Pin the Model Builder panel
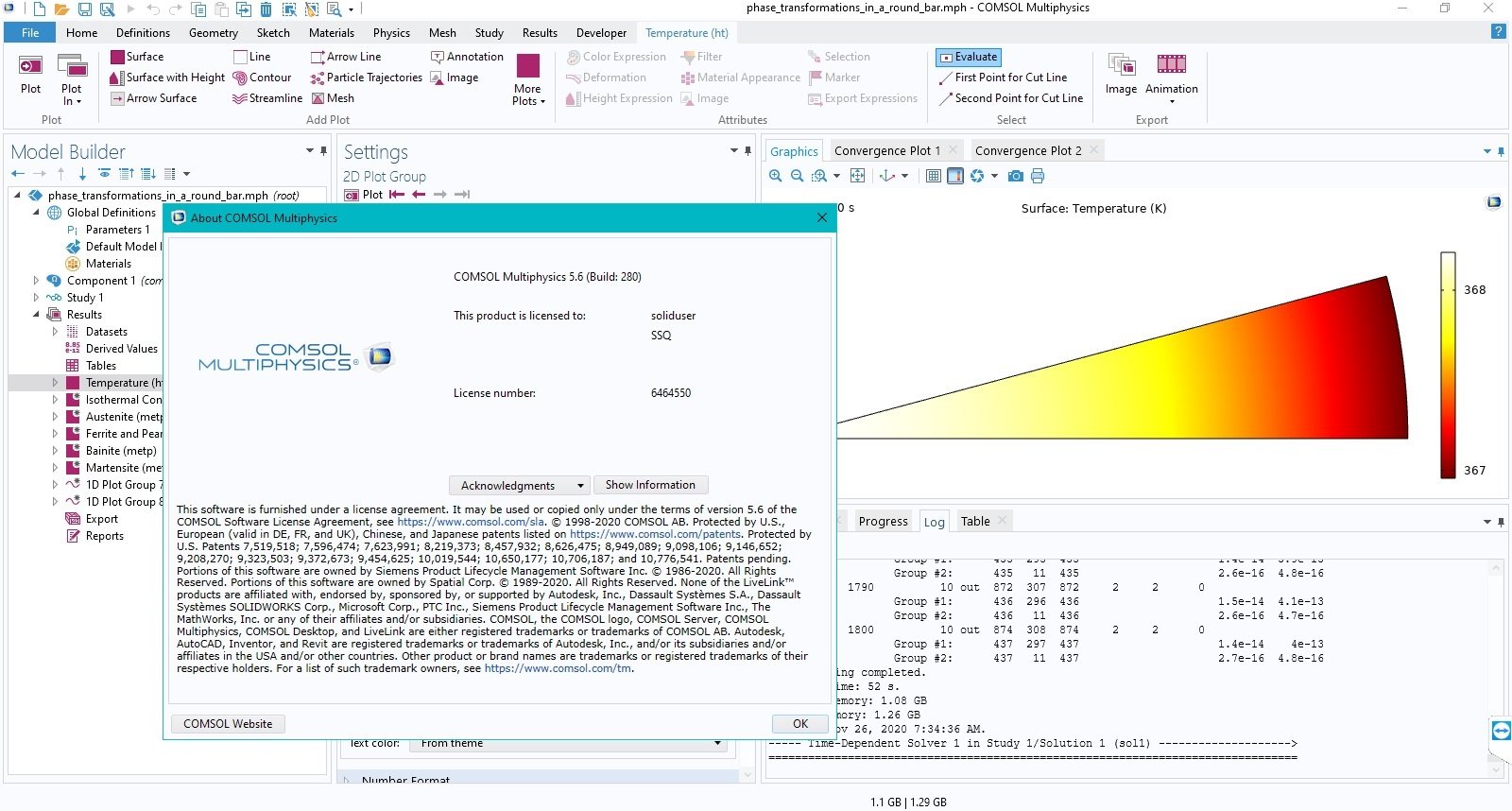The width and height of the screenshot is (1512, 811). (x=324, y=151)
